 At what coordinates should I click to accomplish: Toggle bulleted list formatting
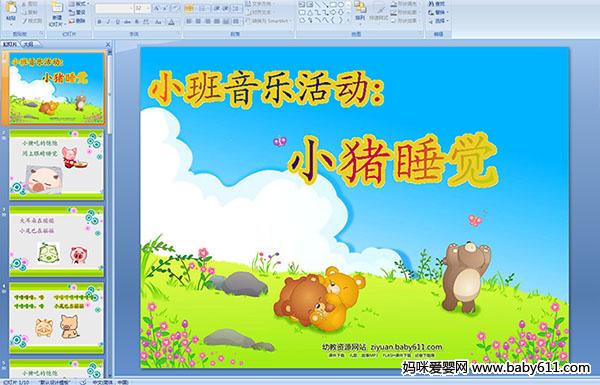click(x=189, y=8)
